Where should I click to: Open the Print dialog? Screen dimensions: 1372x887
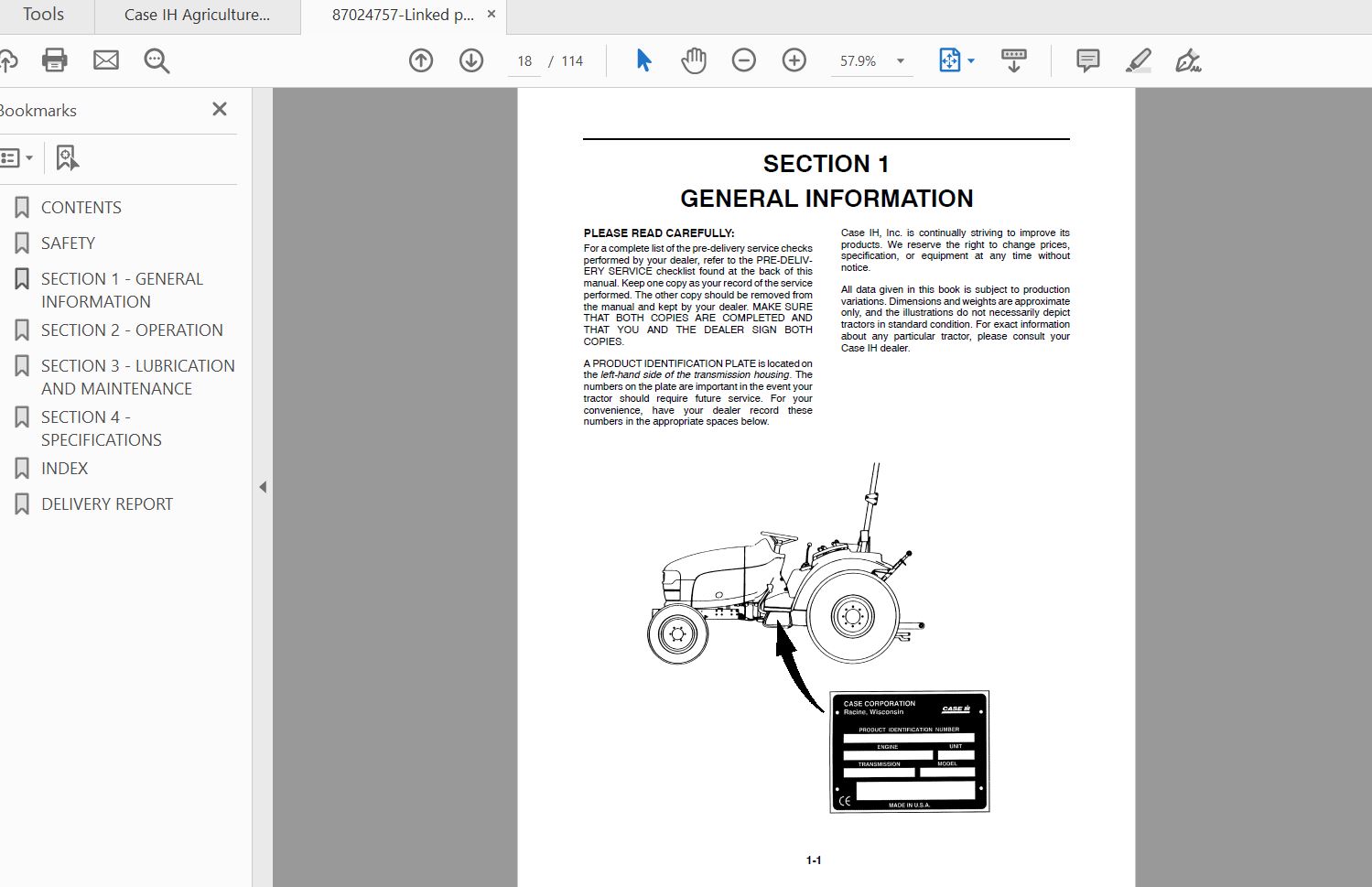point(54,60)
